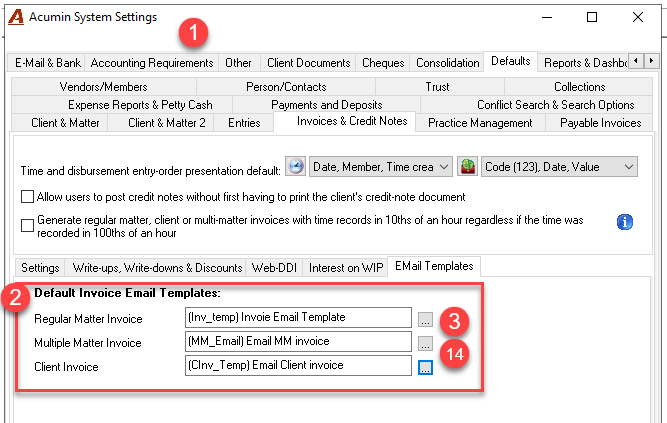Click the Multiple Matter Invoice label
This screenshot has height=423, width=667.
click(x=88, y=343)
